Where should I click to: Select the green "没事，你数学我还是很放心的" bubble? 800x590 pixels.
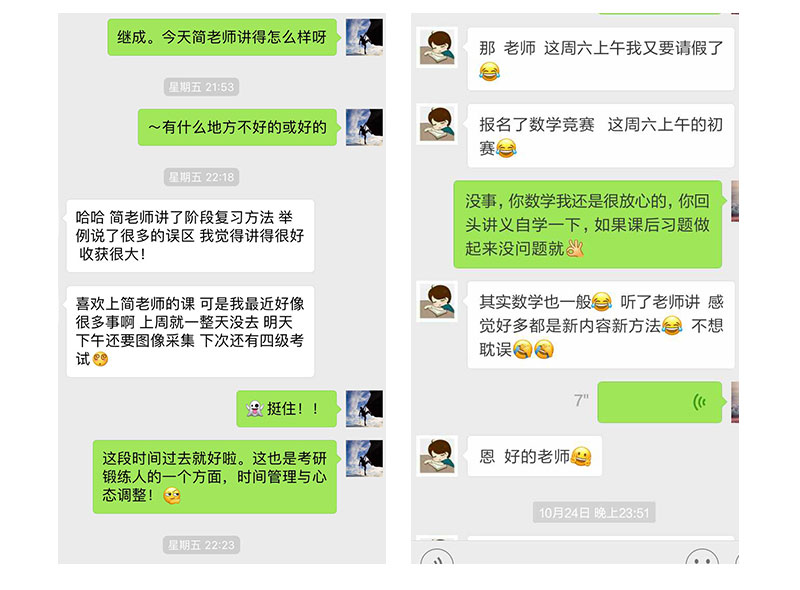(x=588, y=225)
